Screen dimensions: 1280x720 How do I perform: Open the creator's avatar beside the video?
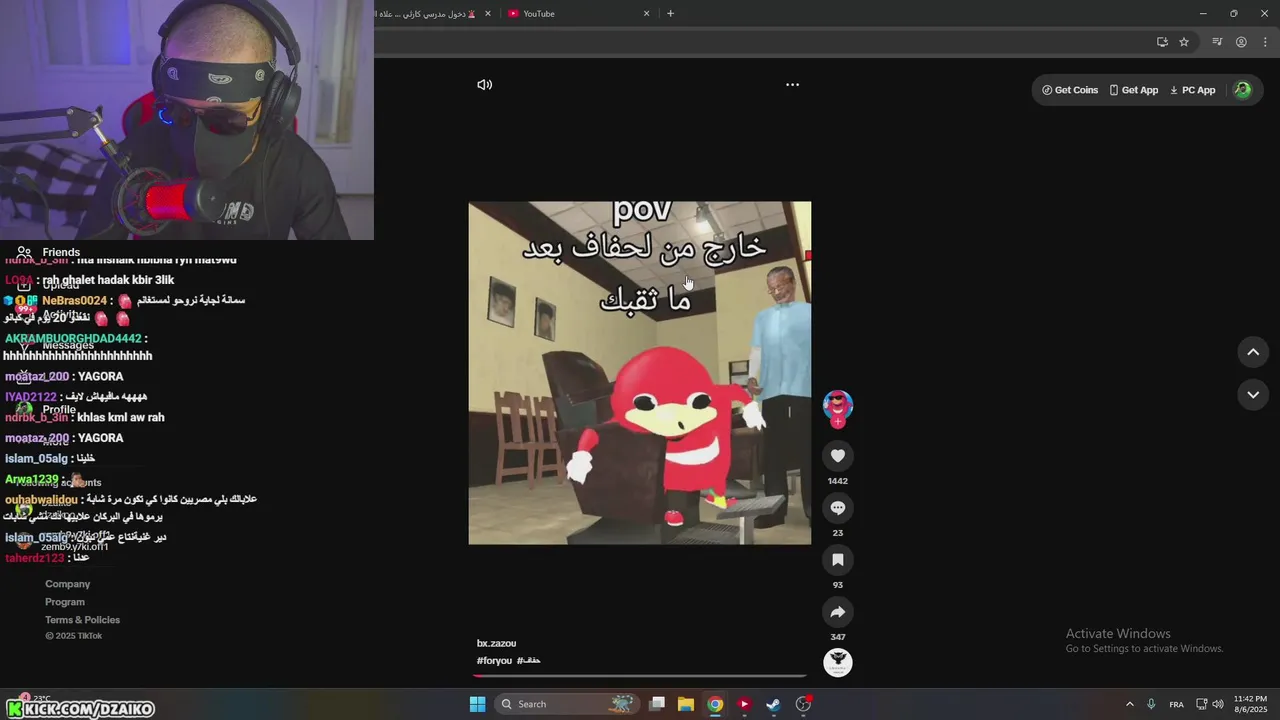[838, 405]
